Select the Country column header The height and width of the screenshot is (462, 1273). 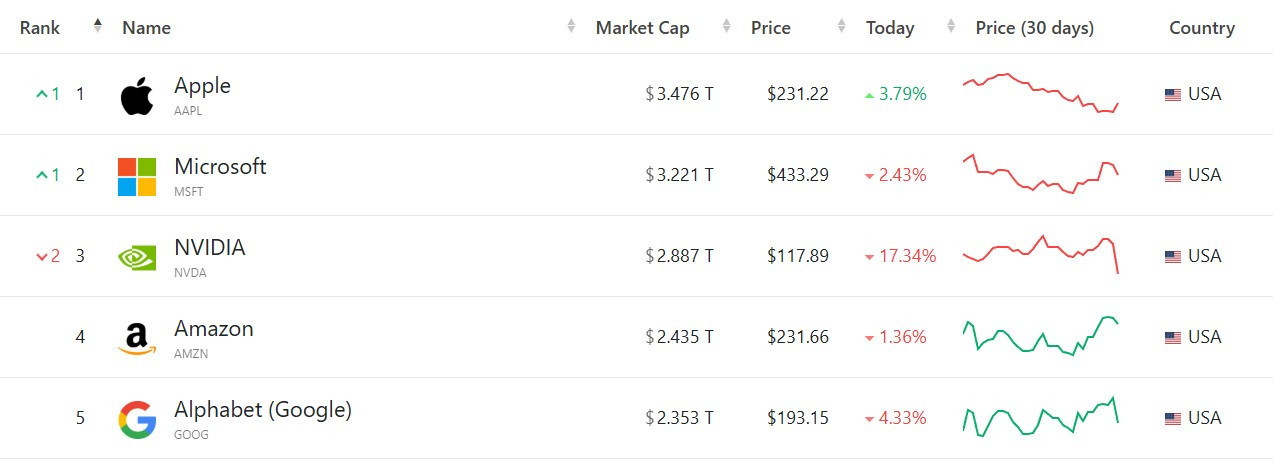click(x=1202, y=28)
